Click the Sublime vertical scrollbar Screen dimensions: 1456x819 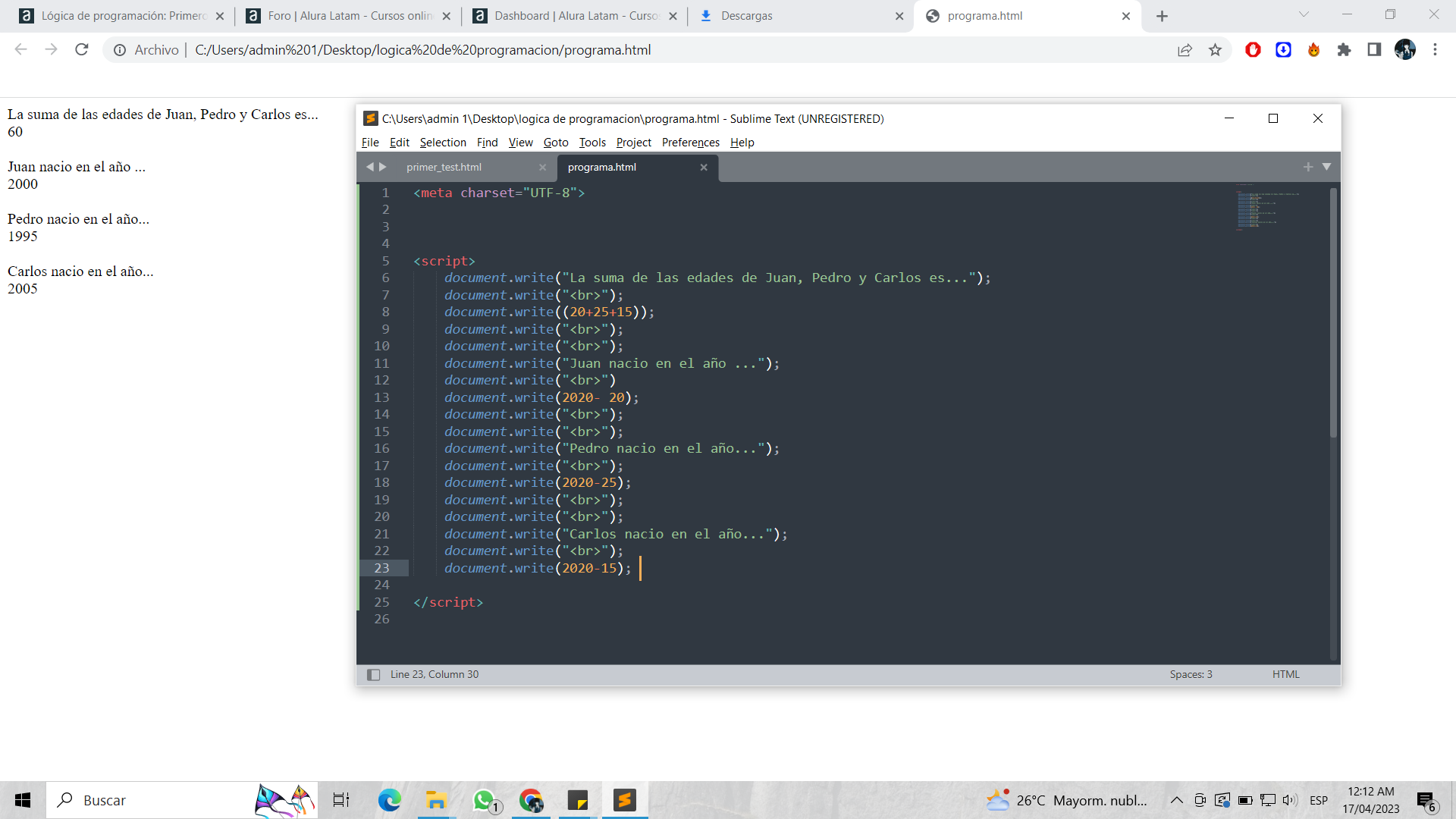(1333, 312)
